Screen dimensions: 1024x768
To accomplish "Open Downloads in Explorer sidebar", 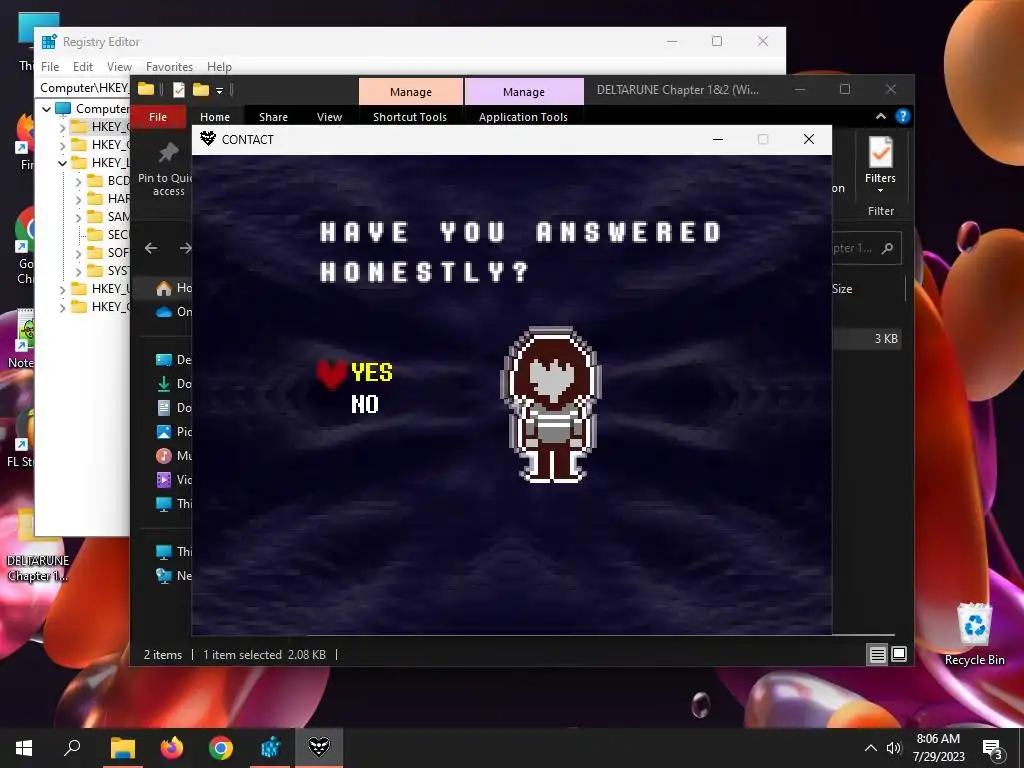I will click(x=174, y=384).
